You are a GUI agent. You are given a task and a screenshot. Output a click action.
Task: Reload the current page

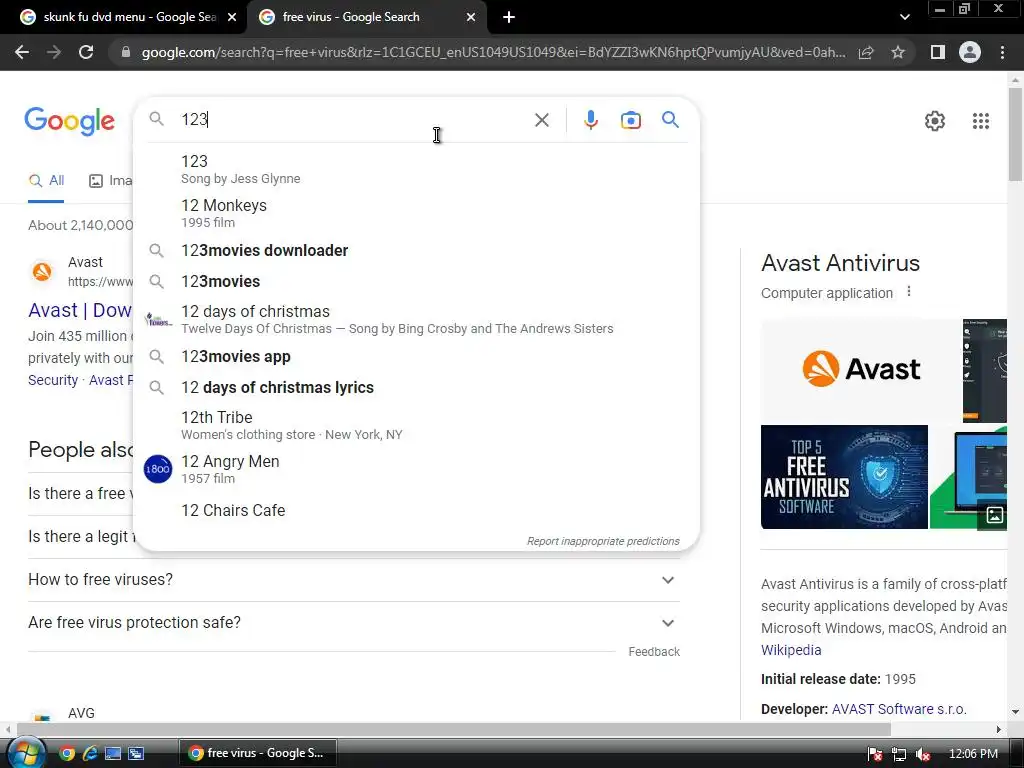(86, 52)
